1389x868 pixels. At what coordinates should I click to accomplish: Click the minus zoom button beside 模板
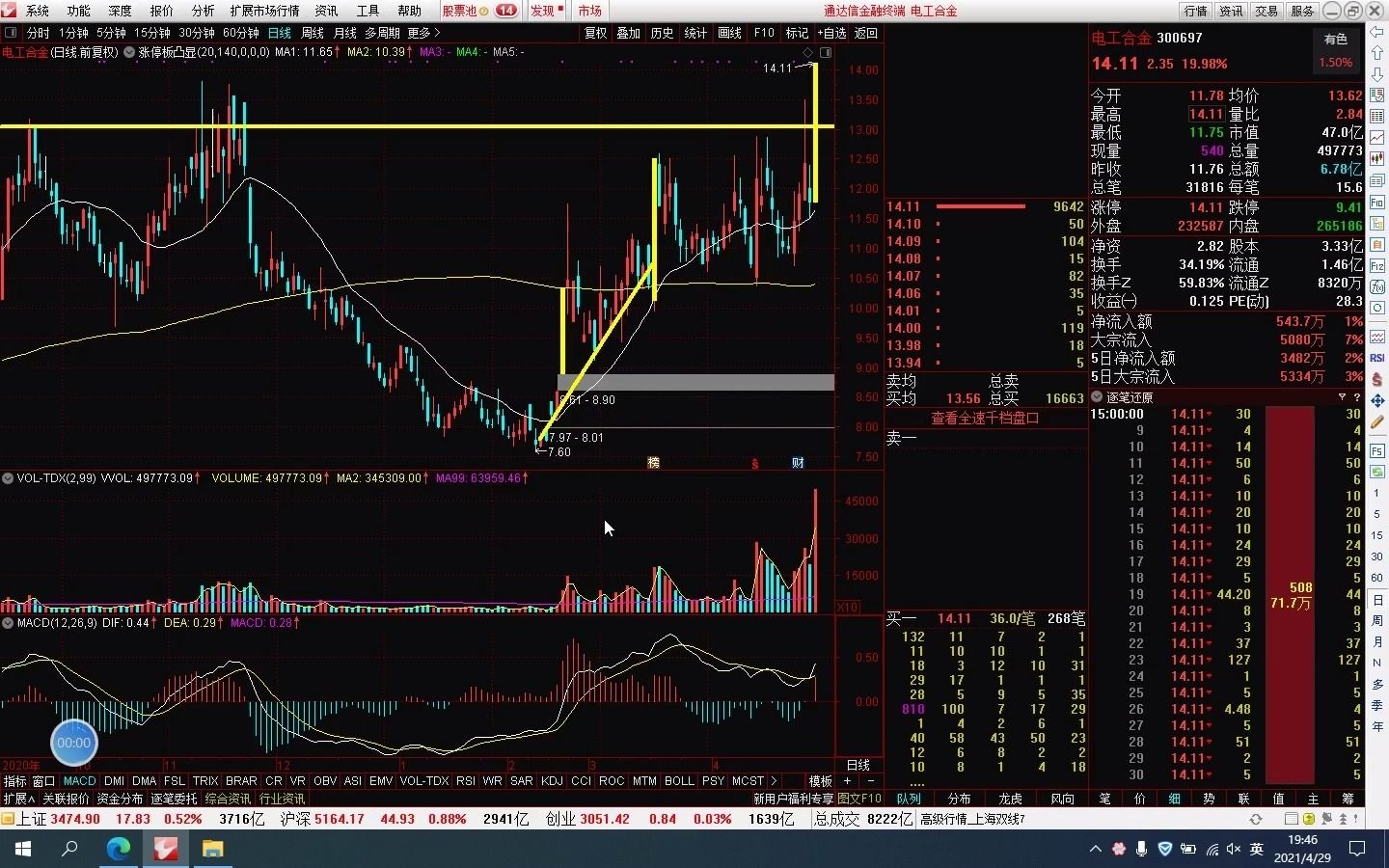(870, 781)
